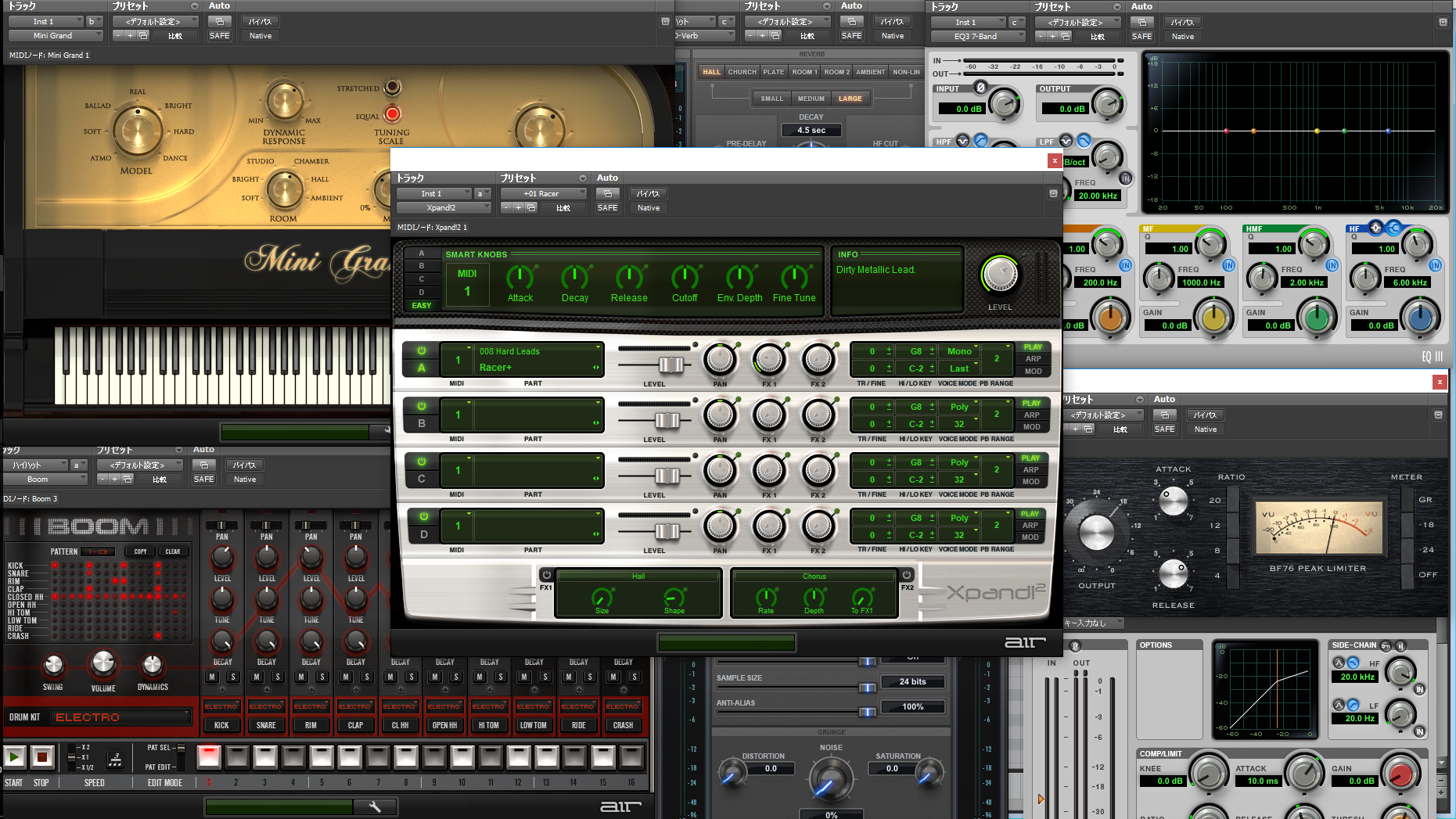Toggle the power button for Xpand!2 part A

click(x=422, y=350)
